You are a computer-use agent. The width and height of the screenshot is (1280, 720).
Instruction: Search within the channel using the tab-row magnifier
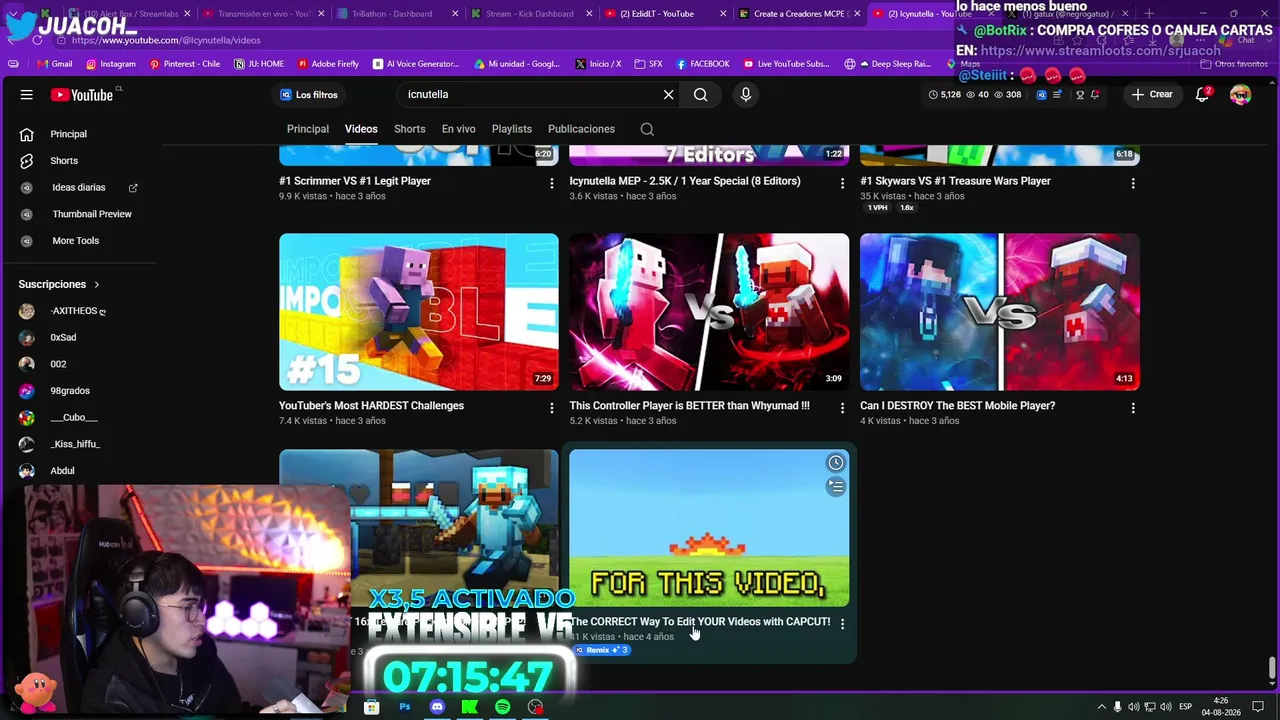[x=647, y=129]
